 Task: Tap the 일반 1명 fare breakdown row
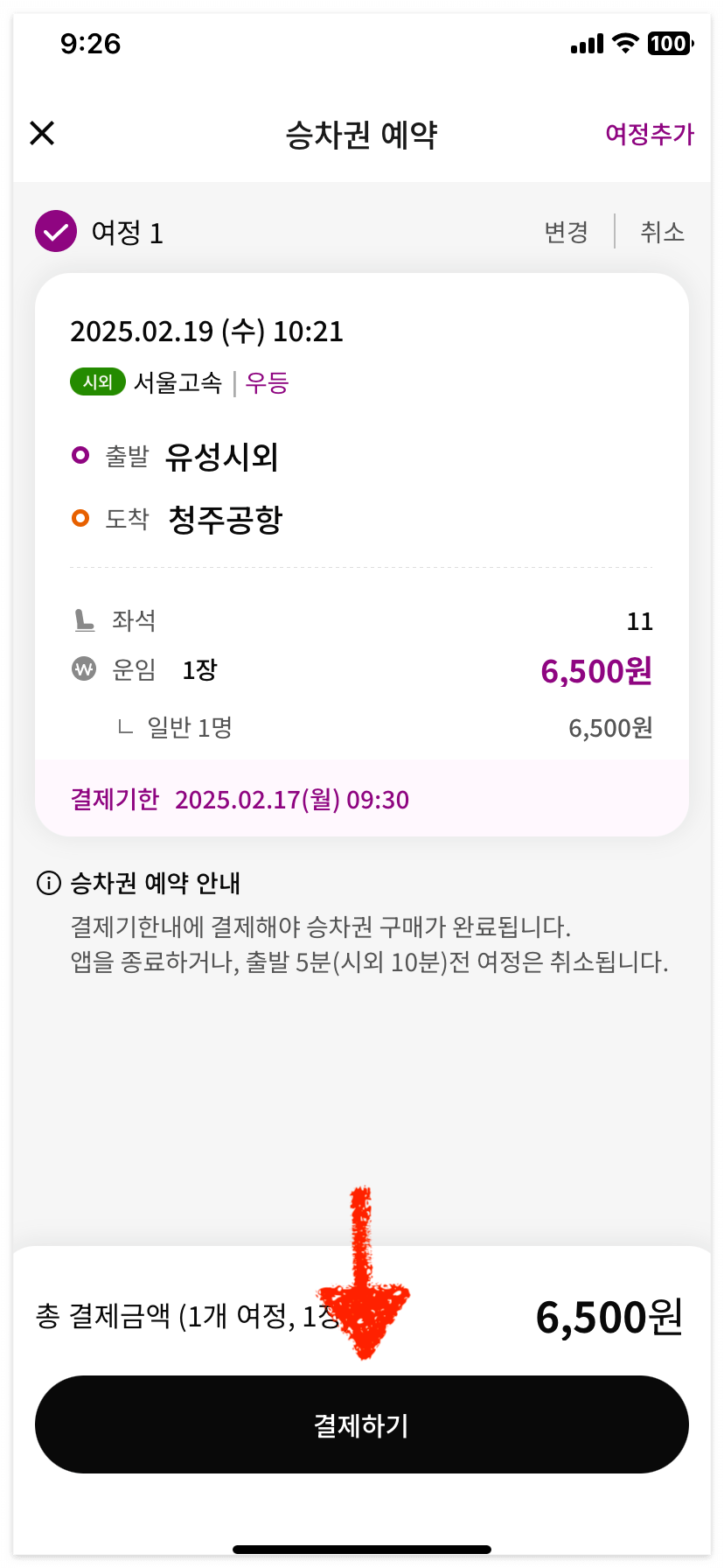[x=385, y=727]
